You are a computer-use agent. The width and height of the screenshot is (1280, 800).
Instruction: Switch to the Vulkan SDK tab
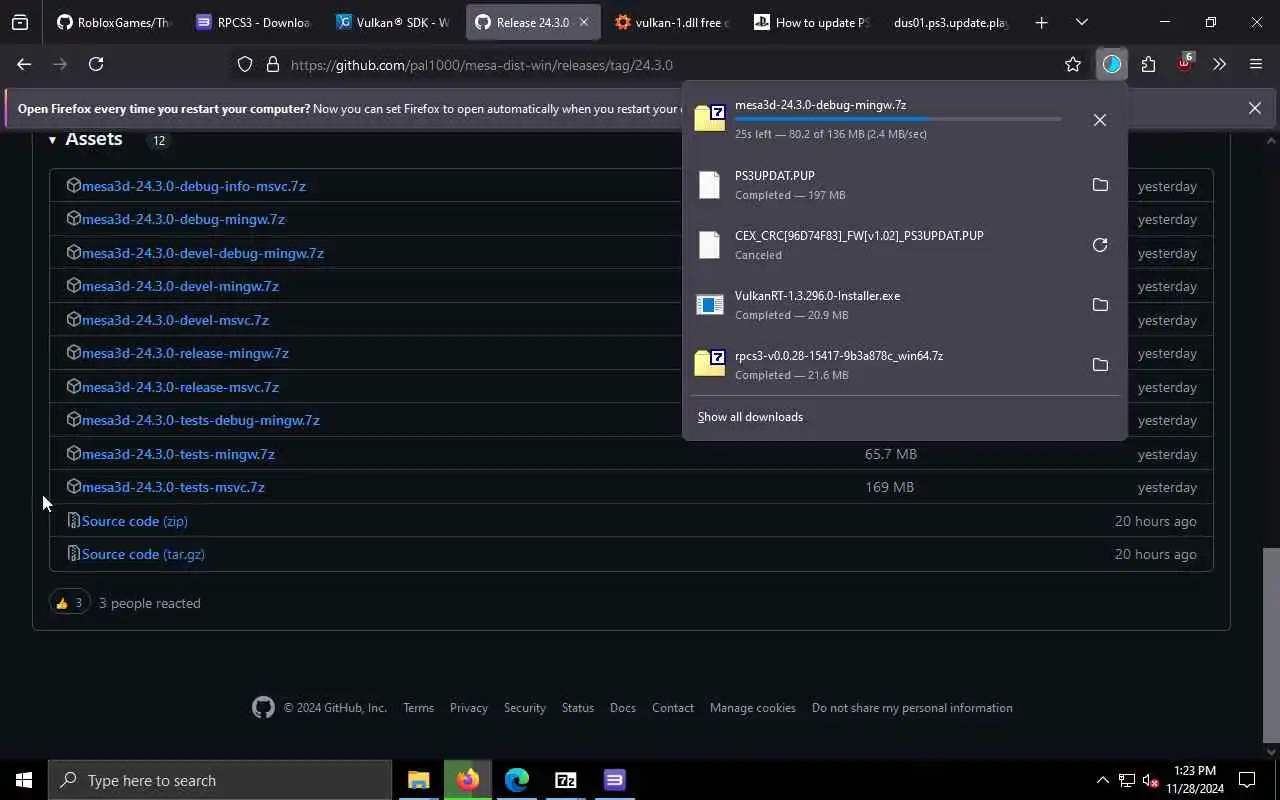394,22
